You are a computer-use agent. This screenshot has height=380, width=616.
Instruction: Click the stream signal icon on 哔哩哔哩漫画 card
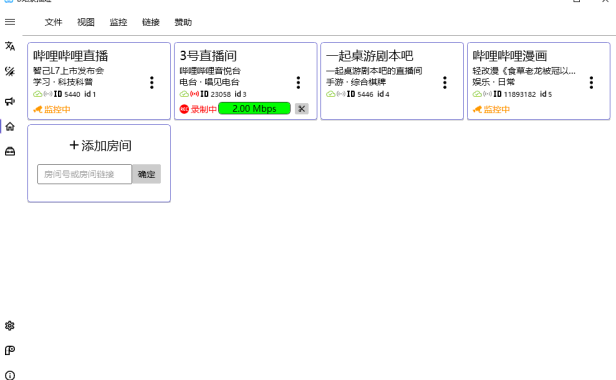(x=488, y=94)
